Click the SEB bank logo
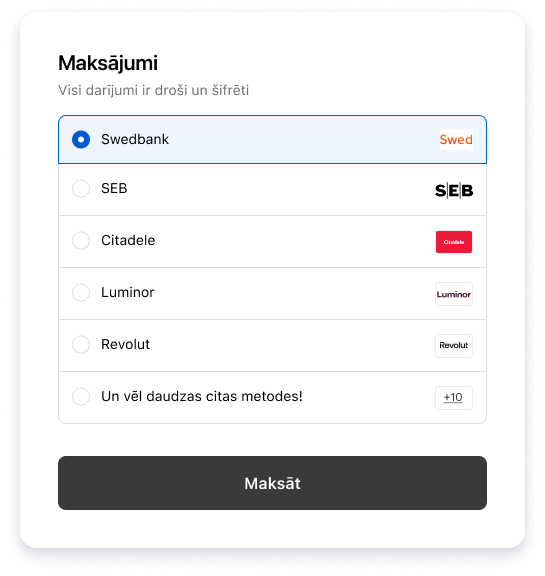This screenshot has height=576, width=545. [454, 191]
